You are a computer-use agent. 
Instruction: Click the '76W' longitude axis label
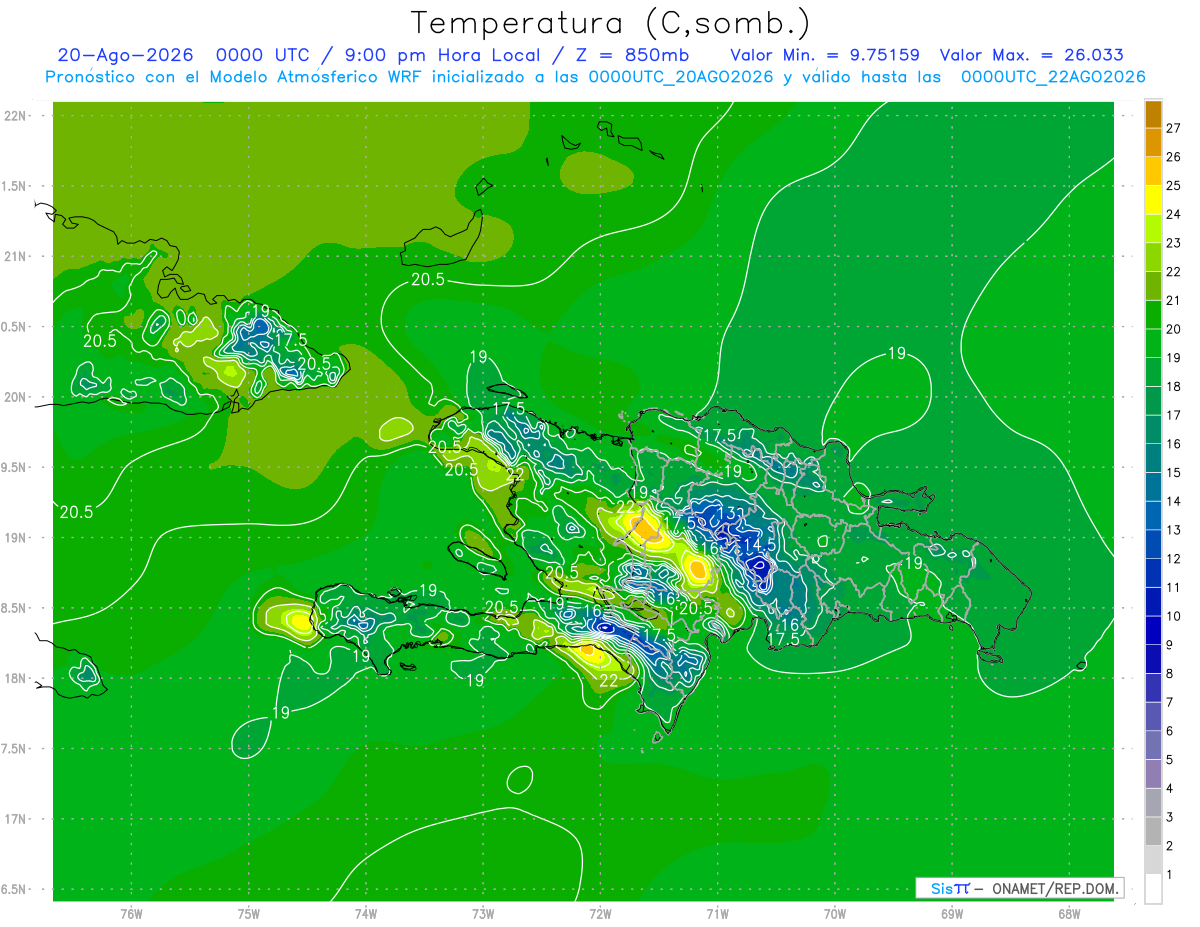tap(131, 913)
